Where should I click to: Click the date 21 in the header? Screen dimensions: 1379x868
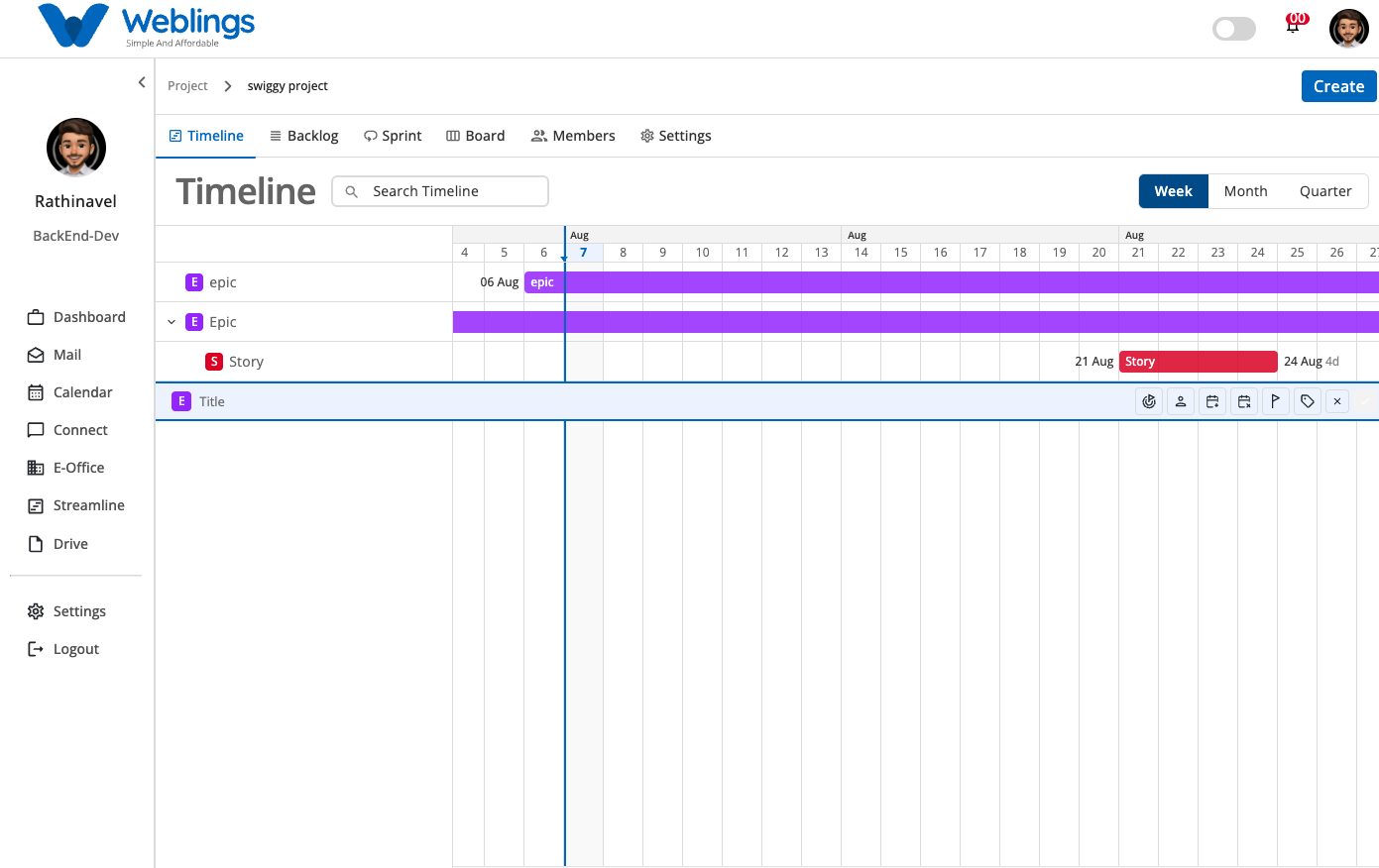tap(1138, 253)
